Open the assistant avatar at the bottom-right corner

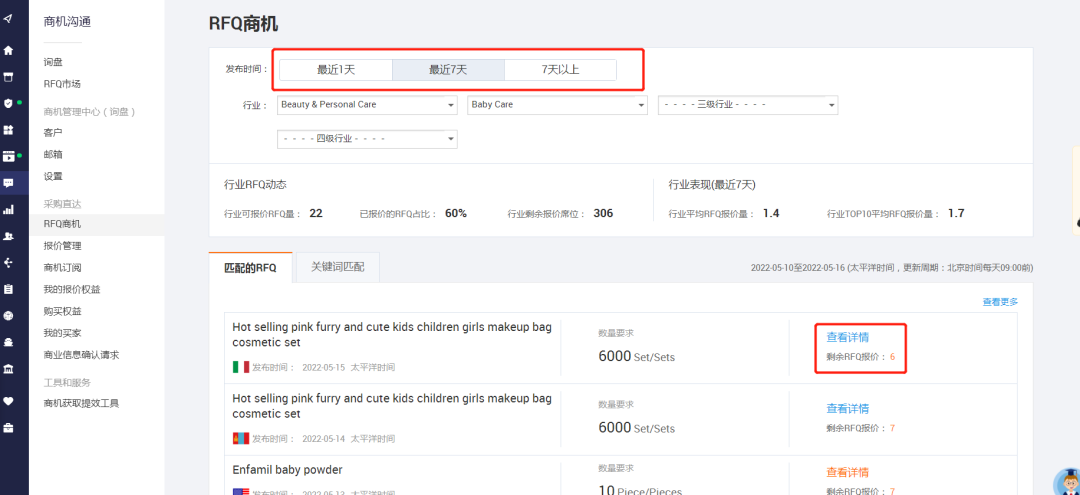pos(1067,482)
